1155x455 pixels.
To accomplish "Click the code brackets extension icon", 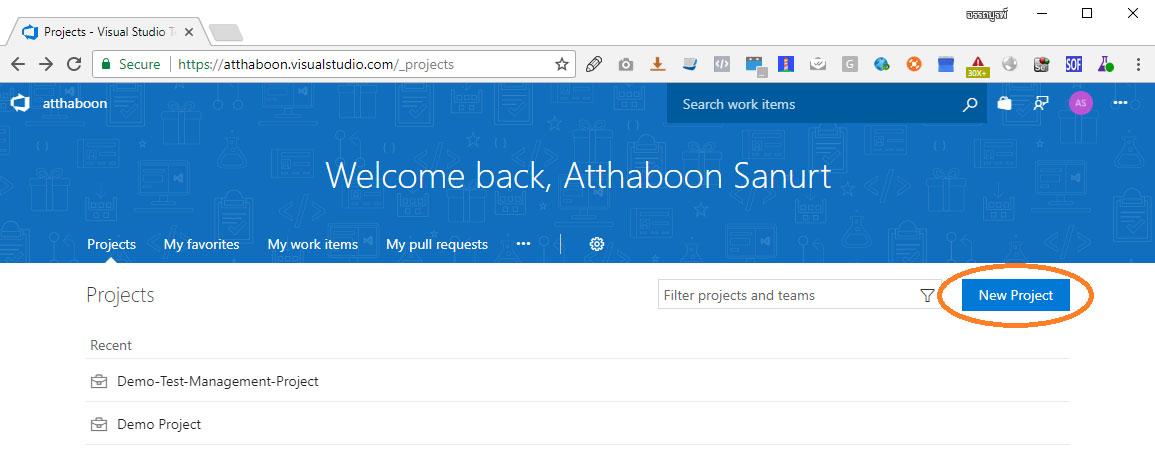I will (x=722, y=64).
